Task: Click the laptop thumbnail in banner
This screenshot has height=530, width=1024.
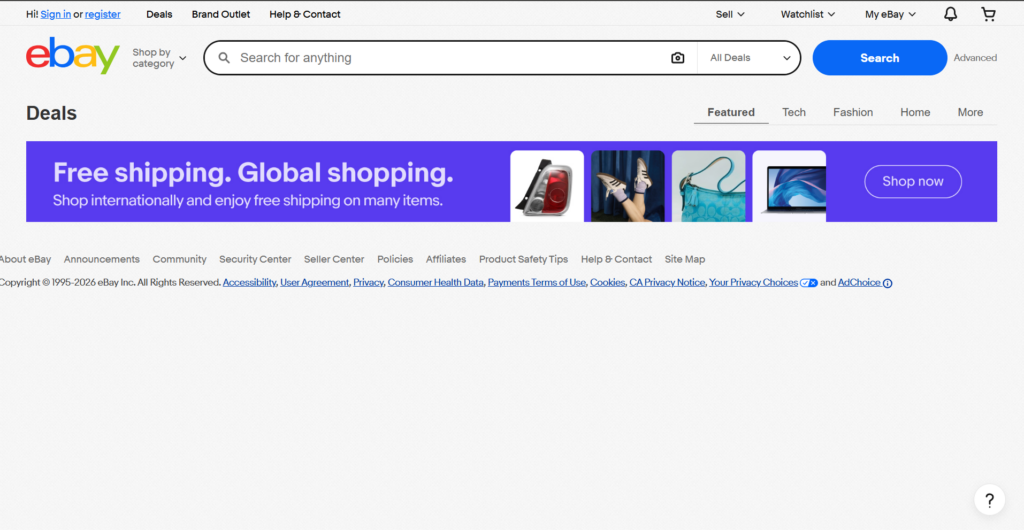Action: (789, 186)
